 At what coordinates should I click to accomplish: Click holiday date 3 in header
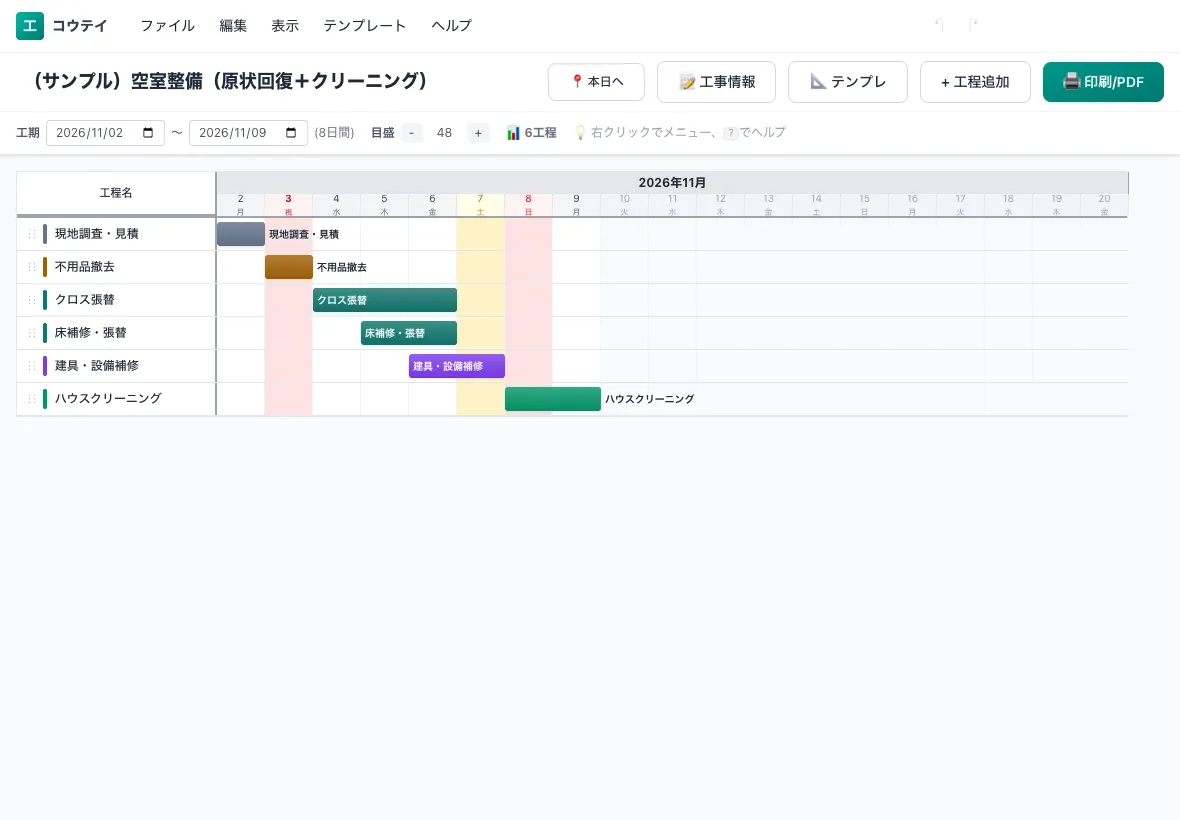(288, 205)
